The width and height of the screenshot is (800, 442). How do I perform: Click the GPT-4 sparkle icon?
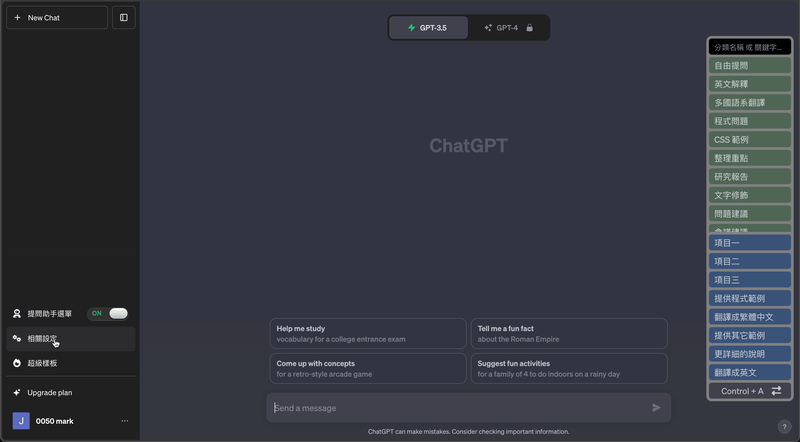pyautogui.click(x=488, y=28)
